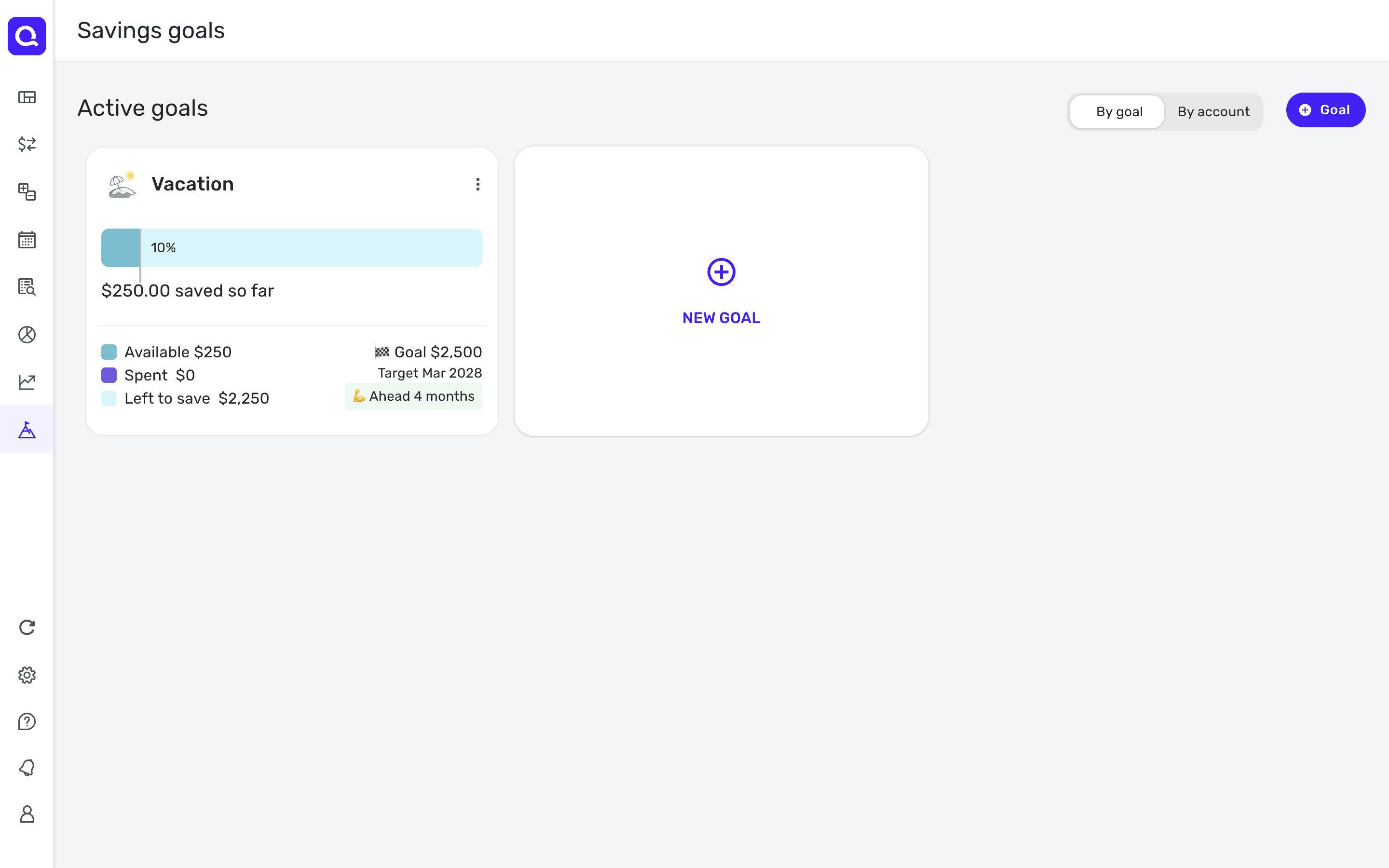This screenshot has width=1389, height=868.
Task: Open the notifications bell icon
Action: (x=27, y=768)
